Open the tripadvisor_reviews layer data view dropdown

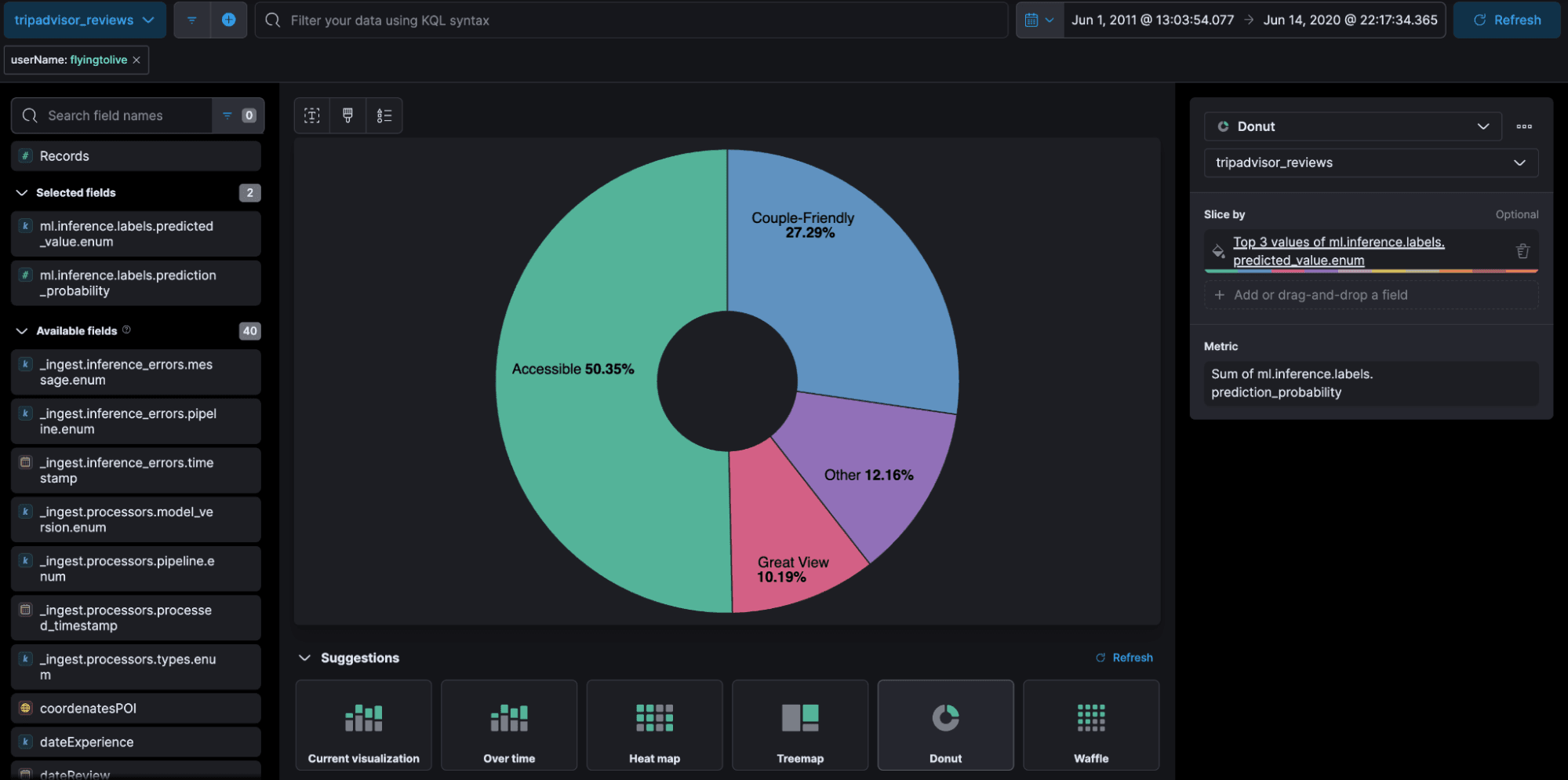tap(1370, 163)
